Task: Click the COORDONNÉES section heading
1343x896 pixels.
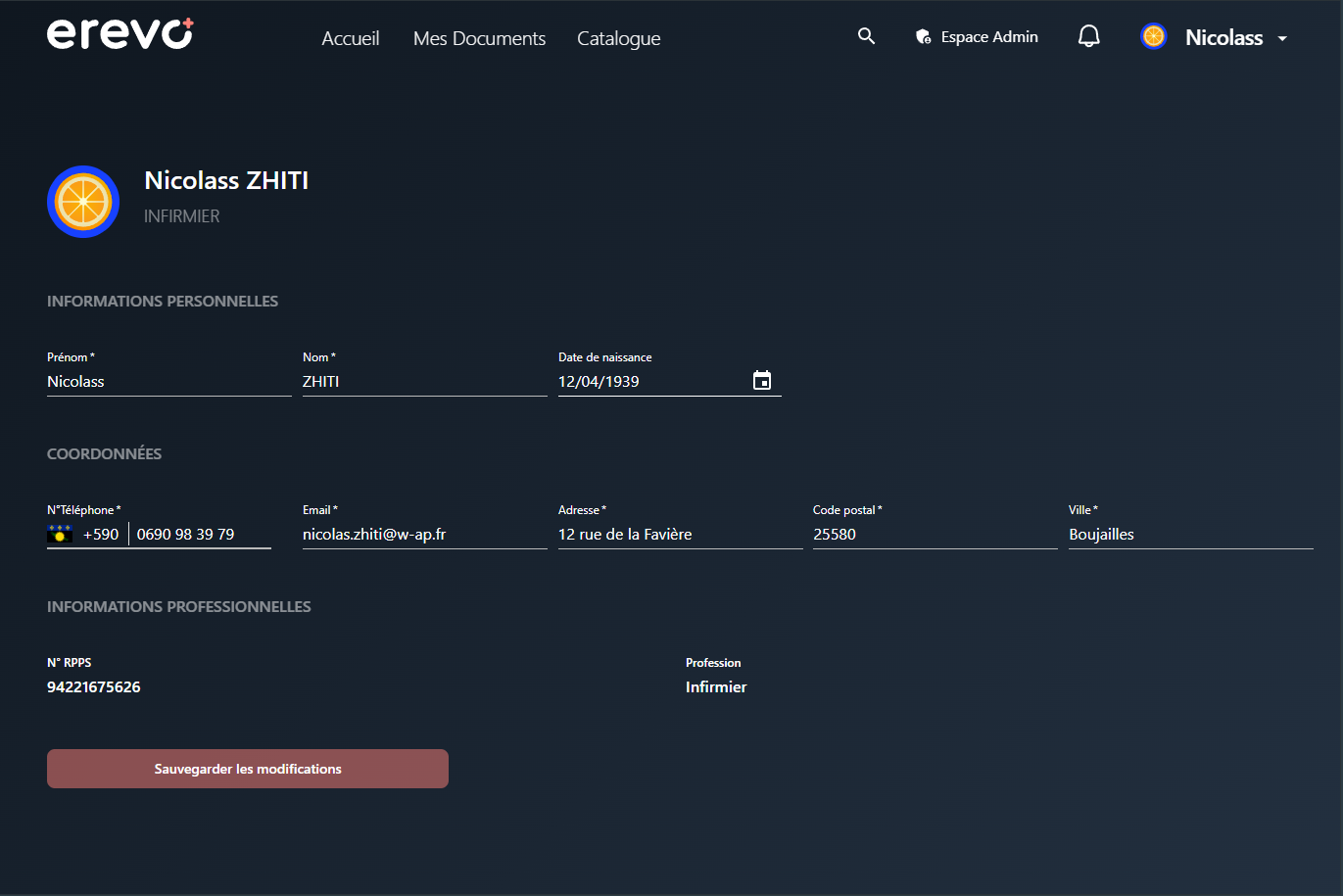Action: pos(105,453)
